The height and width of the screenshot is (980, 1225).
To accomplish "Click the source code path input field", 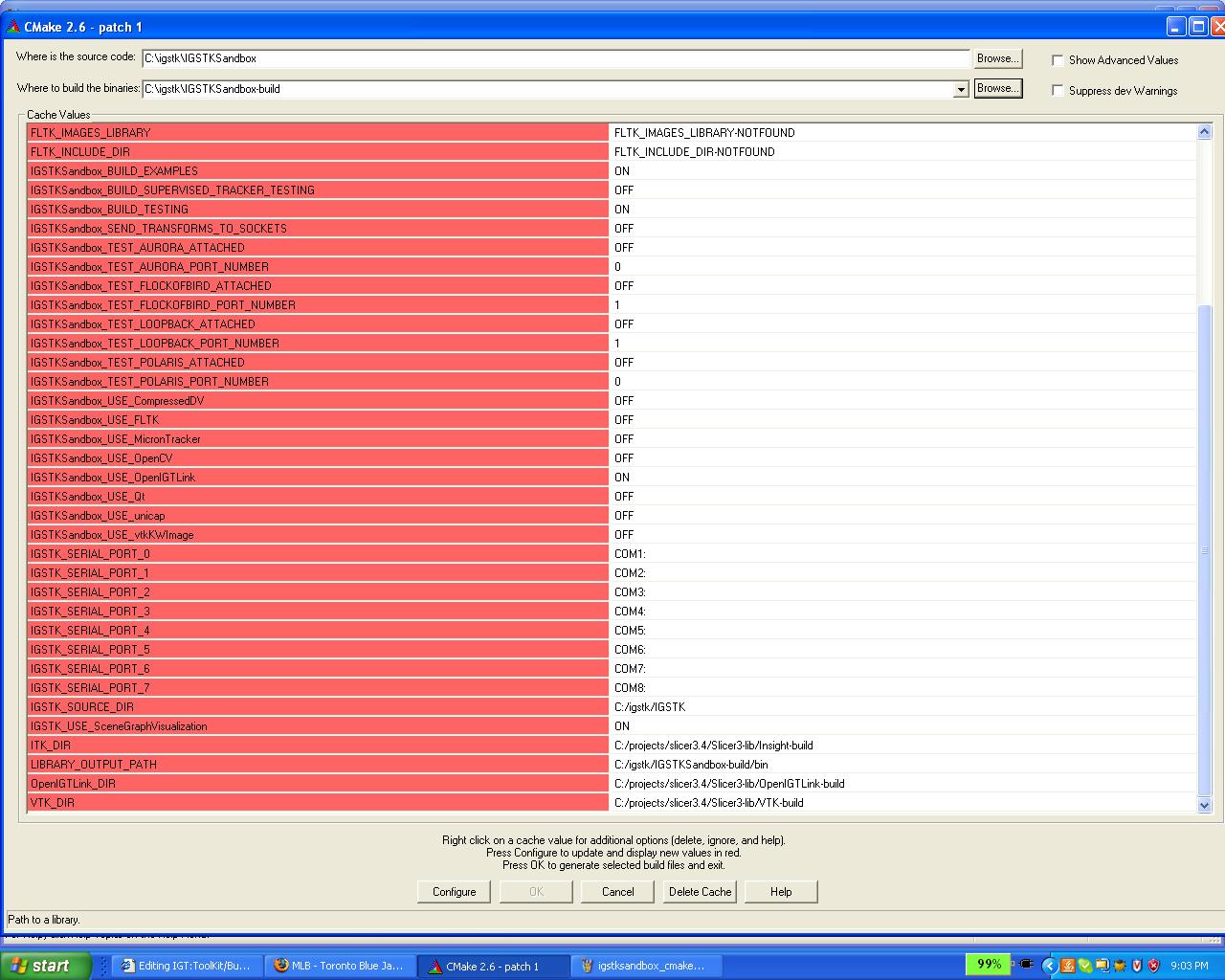I will [x=555, y=58].
